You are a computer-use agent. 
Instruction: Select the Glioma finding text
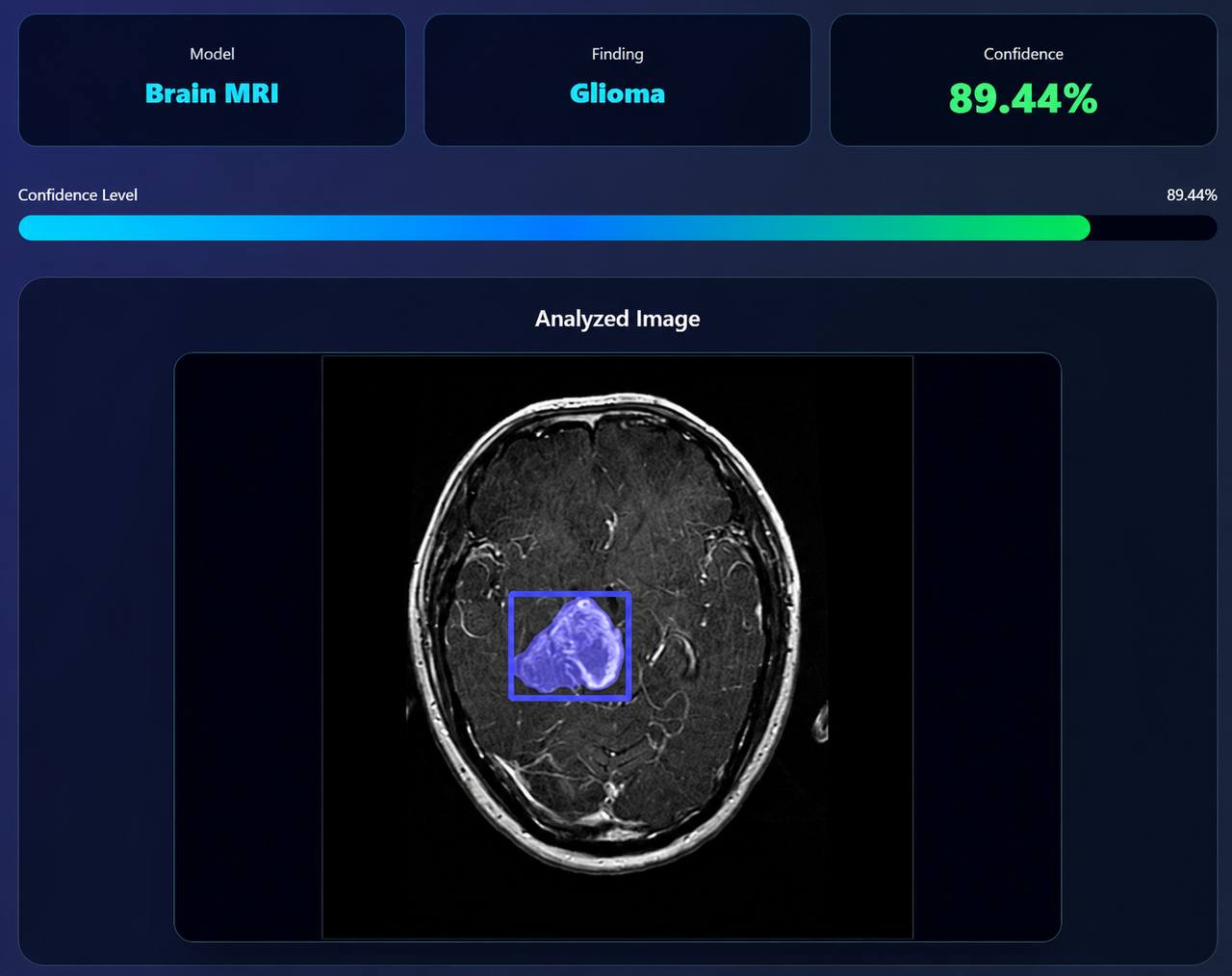point(617,93)
